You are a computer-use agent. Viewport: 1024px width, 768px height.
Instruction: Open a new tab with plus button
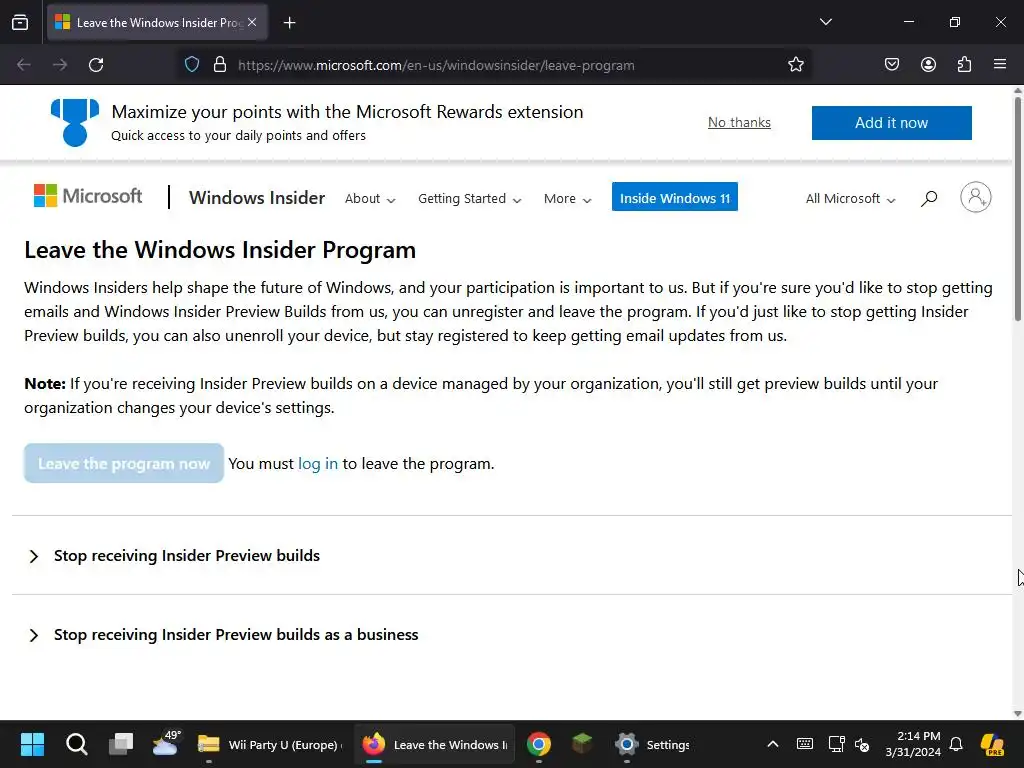[x=289, y=23]
